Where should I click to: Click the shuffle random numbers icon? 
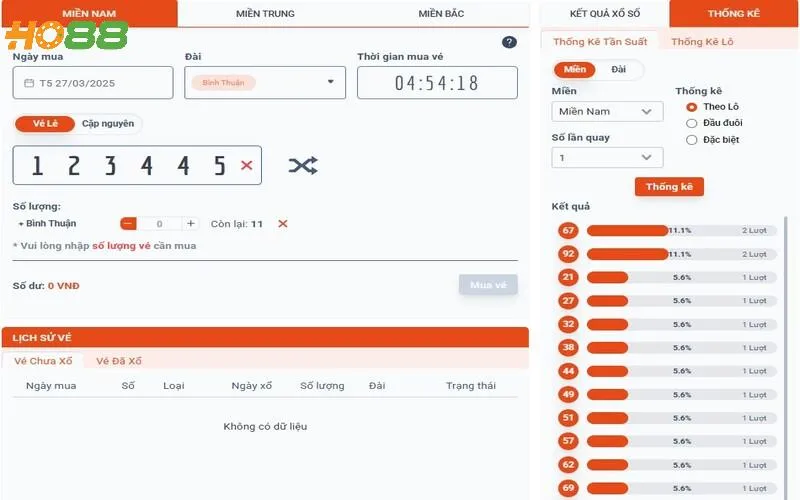pyautogui.click(x=303, y=165)
